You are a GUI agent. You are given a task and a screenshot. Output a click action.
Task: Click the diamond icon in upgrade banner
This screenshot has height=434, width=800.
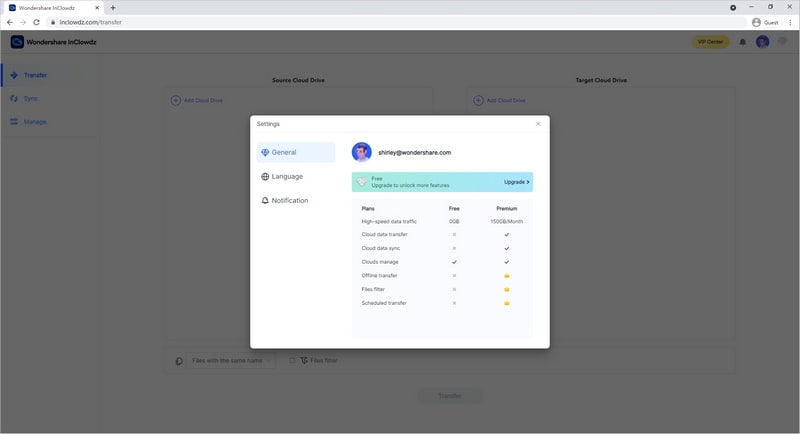tap(362, 182)
